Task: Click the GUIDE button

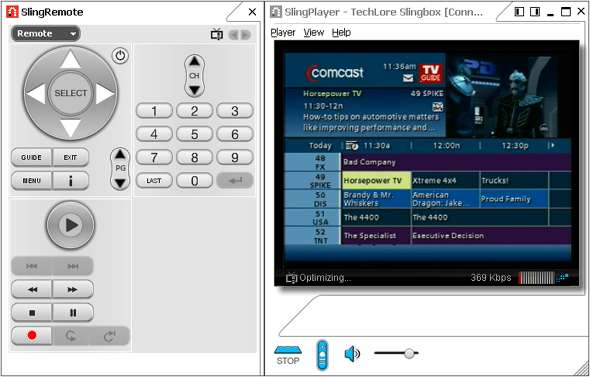Action: coord(32,157)
